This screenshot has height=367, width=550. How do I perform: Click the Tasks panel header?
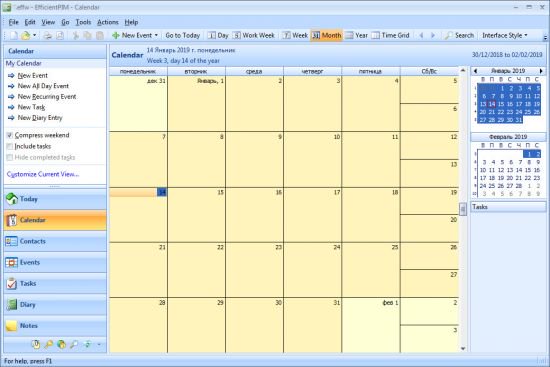tap(508, 207)
